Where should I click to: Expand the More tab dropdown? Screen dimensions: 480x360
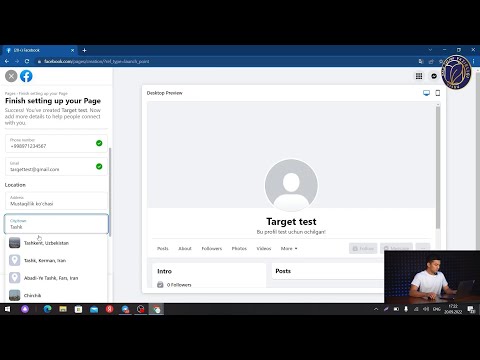(x=289, y=248)
